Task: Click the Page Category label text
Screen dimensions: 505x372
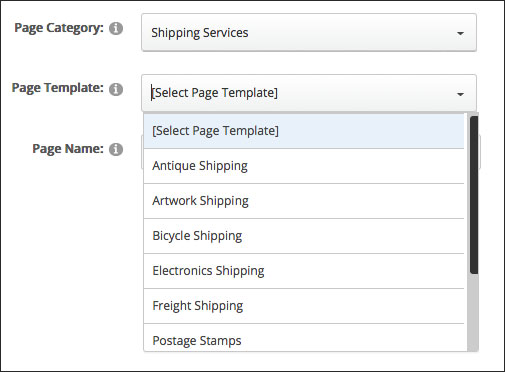Action: click(x=59, y=28)
